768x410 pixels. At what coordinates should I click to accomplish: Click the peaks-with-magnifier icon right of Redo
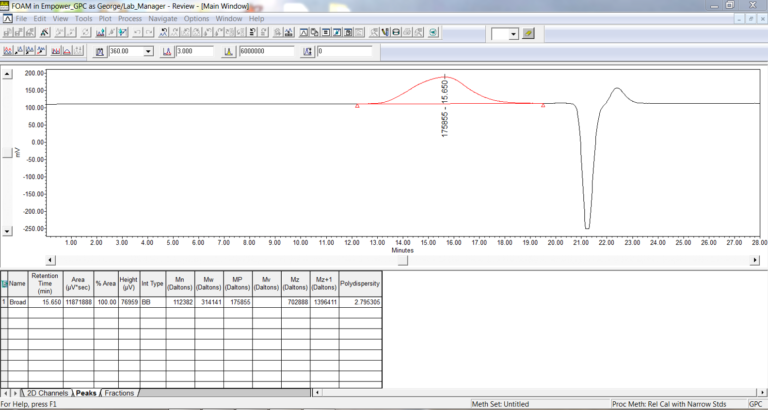tap(163, 32)
